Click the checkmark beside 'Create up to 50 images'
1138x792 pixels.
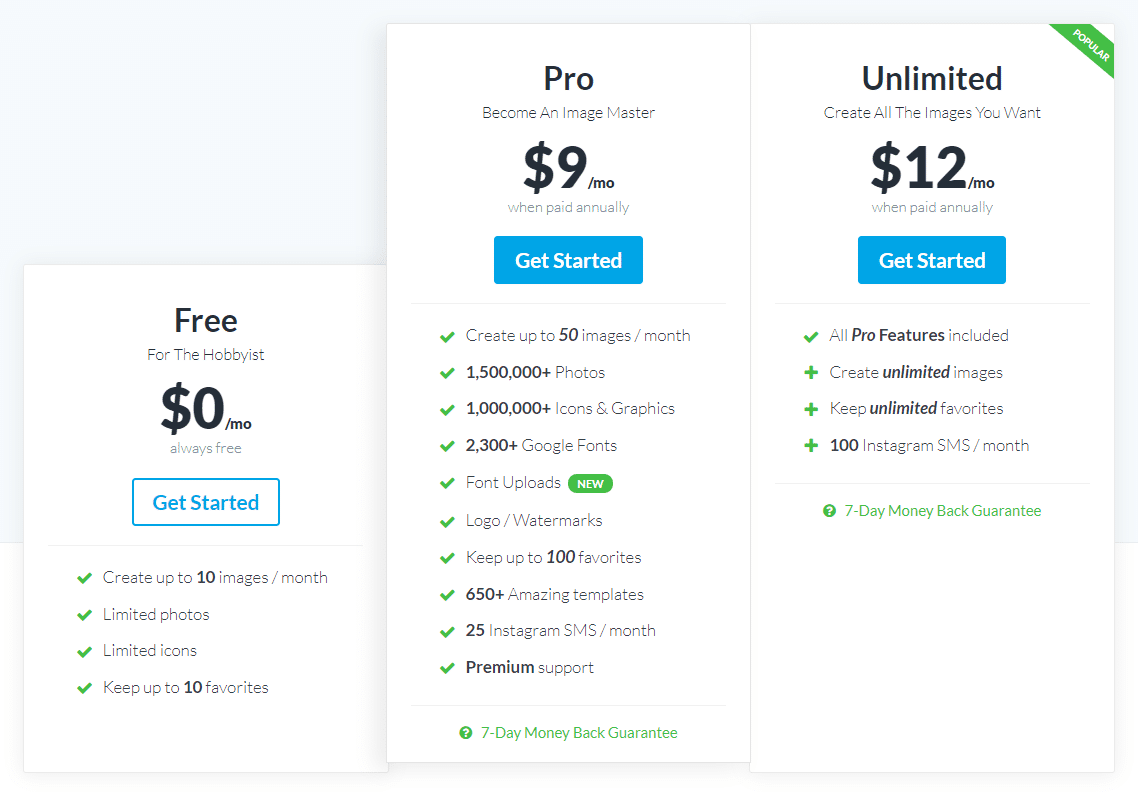447,336
